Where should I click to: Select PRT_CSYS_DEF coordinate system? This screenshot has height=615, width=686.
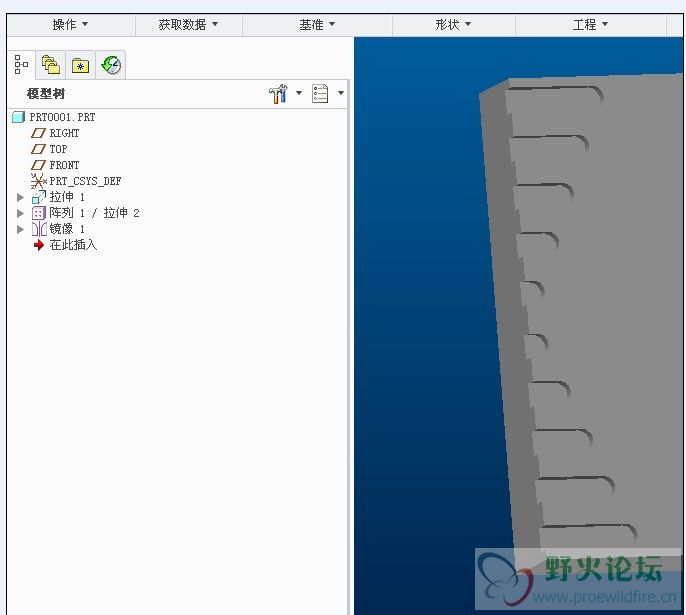pos(85,181)
